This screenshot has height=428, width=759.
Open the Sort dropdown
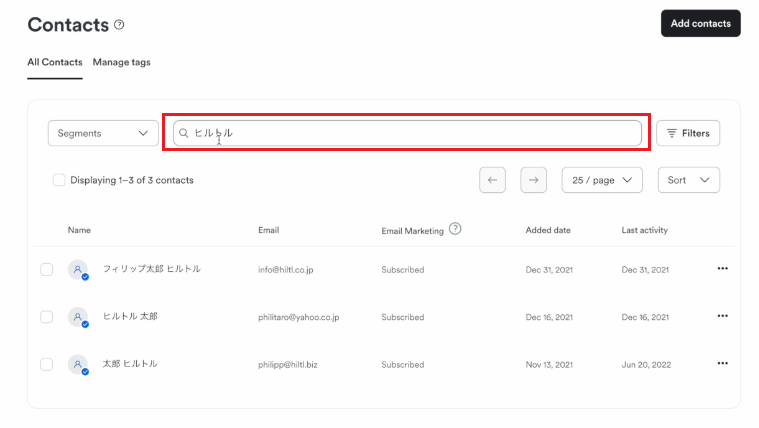[688, 180]
